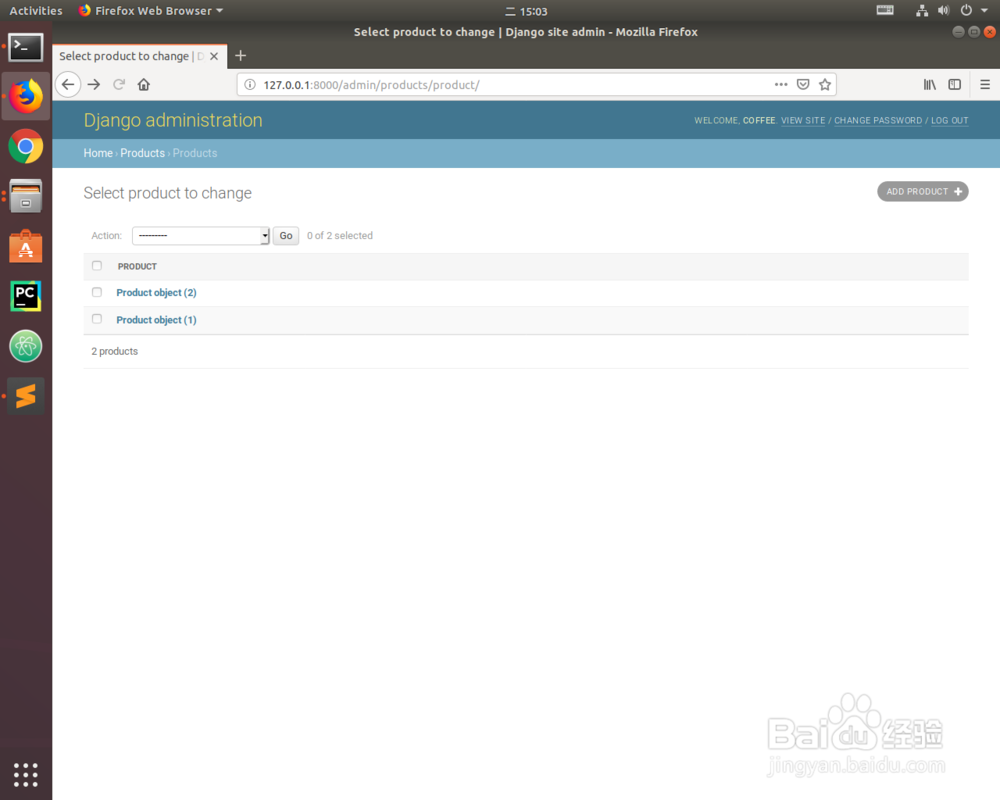The width and height of the screenshot is (1000, 800).
Task: Click the Log Out link
Action: (950, 121)
